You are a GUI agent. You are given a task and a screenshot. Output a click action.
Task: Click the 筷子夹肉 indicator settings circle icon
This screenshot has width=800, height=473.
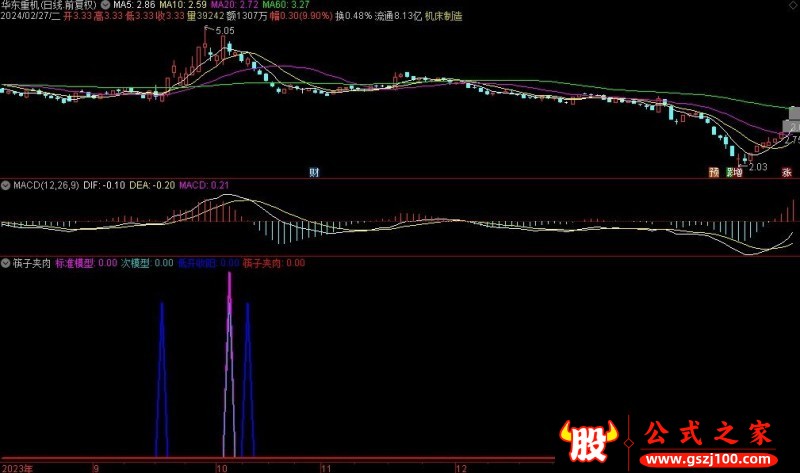click(6, 263)
